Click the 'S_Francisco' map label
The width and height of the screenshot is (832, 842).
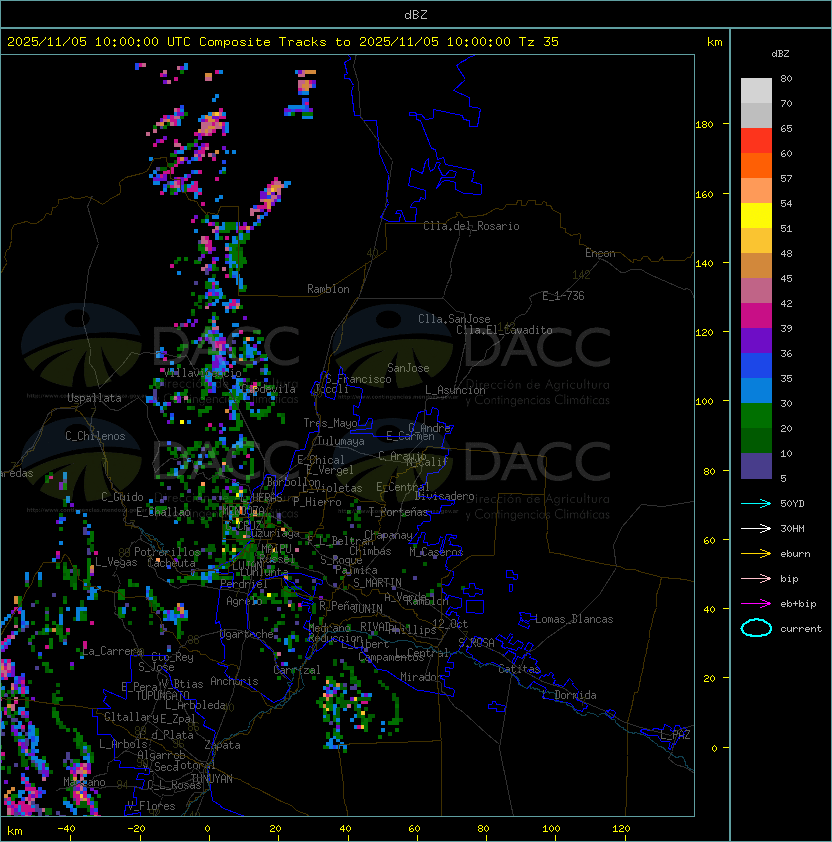[358, 379]
